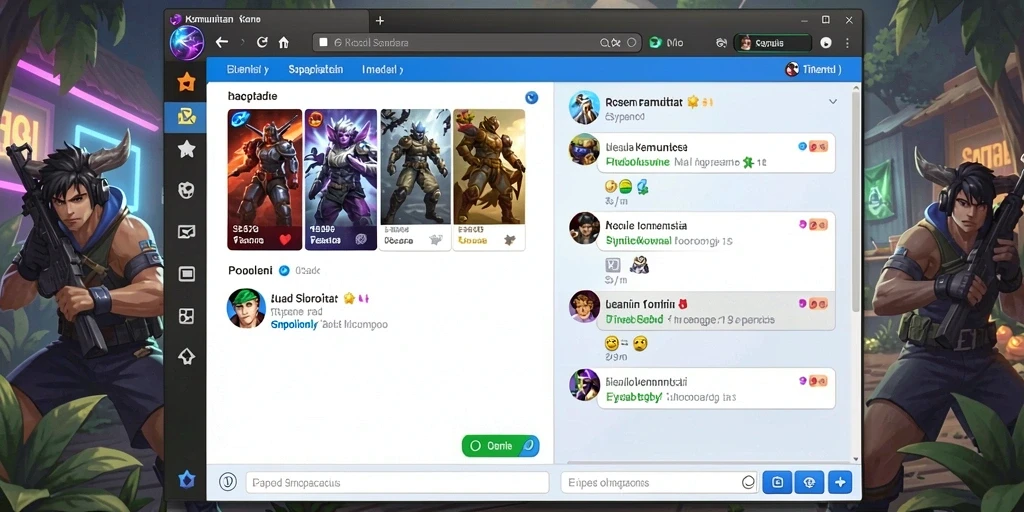Open the 'Blenist' tab dropdown
1024x512 pixels.
248,69
